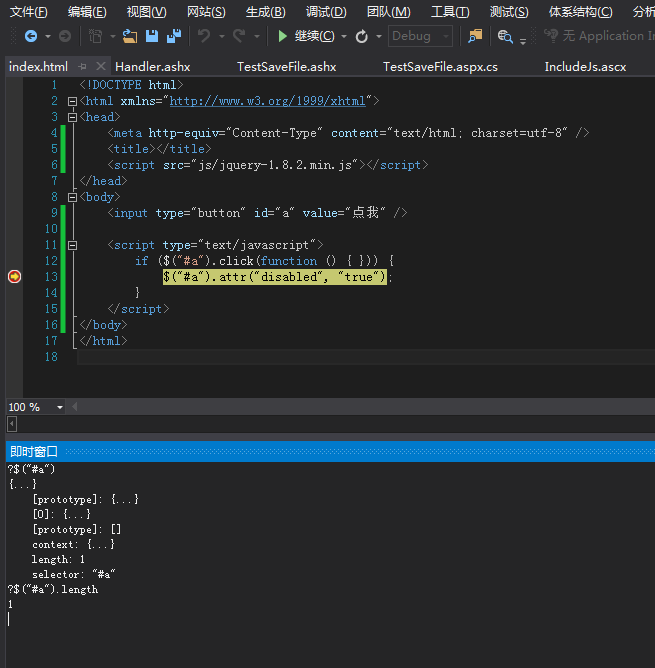Open the Refresh dropdown arrow
Screen dimensions: 655x668
tap(378, 37)
